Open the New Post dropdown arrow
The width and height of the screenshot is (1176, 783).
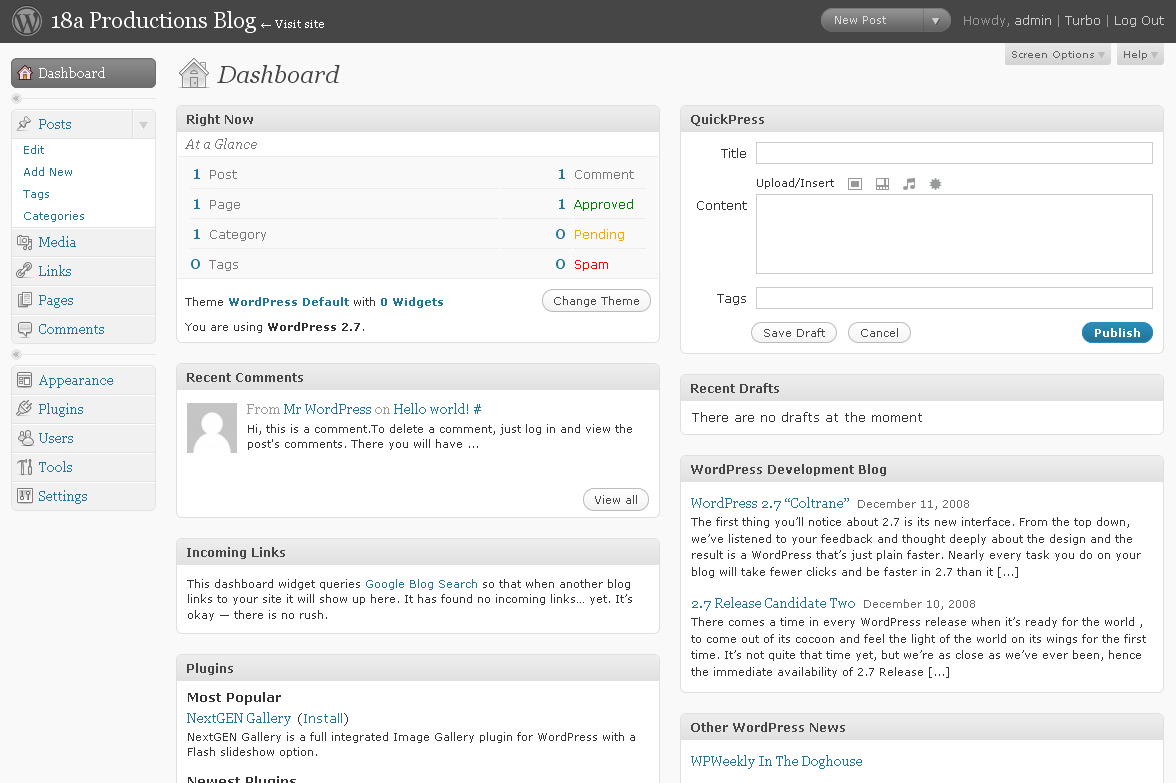coord(935,20)
